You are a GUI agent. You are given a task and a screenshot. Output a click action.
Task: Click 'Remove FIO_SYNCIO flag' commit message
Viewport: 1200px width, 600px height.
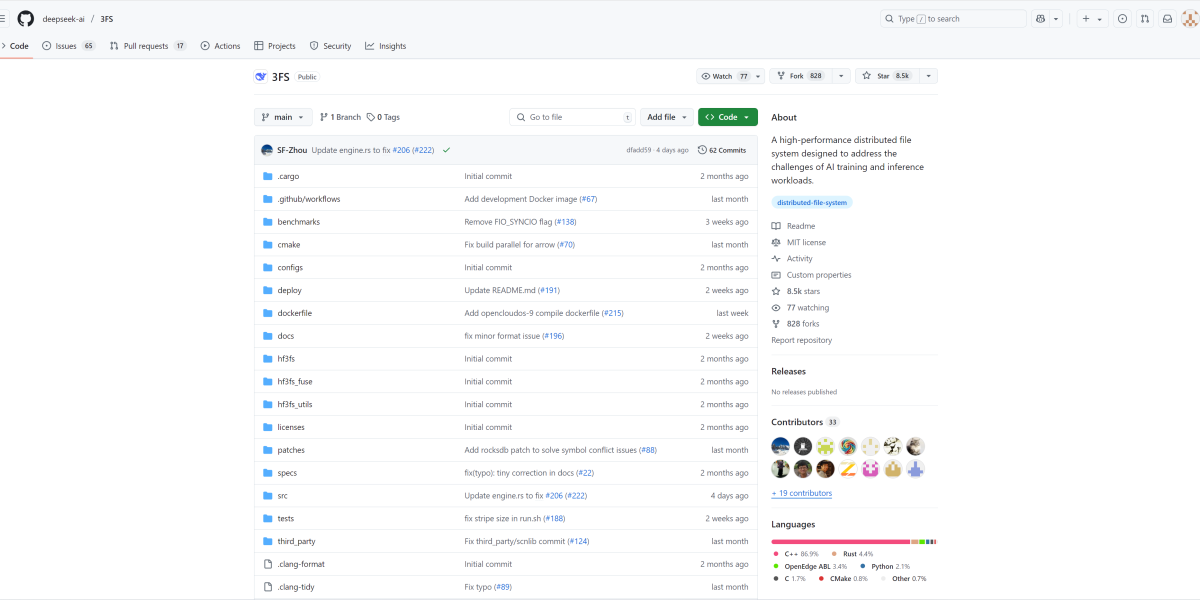[x=509, y=222]
